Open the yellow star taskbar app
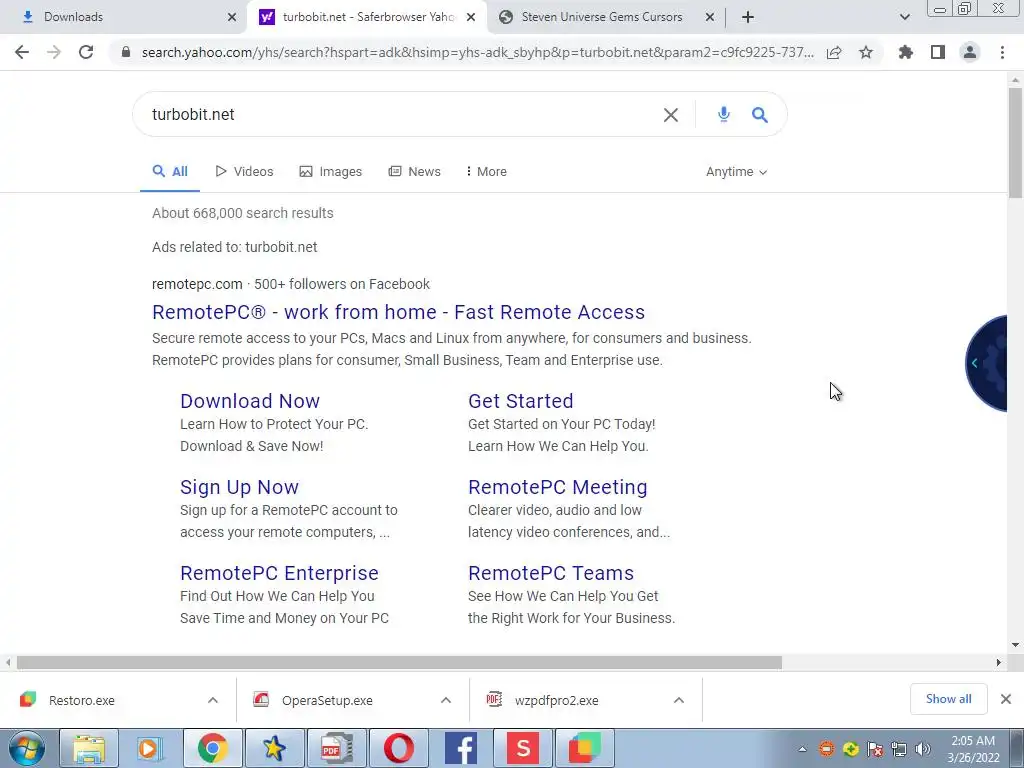The height and width of the screenshot is (768, 1024). pyautogui.click(x=274, y=748)
